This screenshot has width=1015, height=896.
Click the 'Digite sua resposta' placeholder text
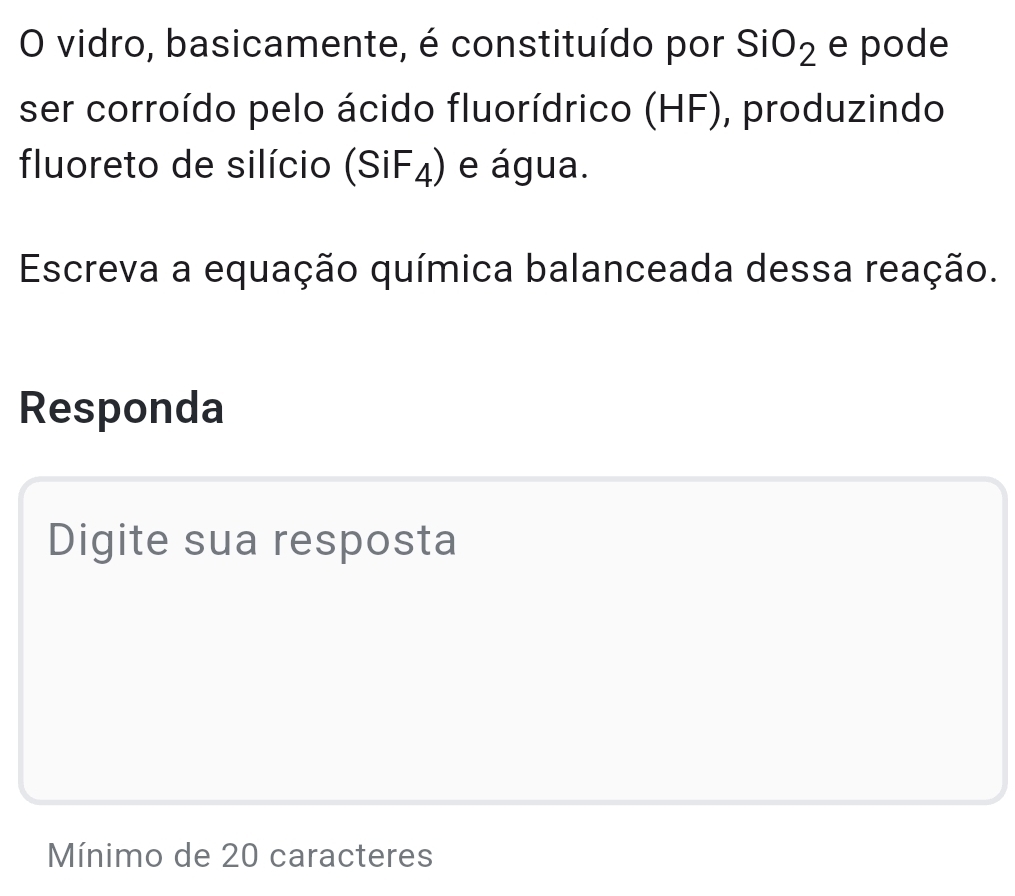(252, 541)
